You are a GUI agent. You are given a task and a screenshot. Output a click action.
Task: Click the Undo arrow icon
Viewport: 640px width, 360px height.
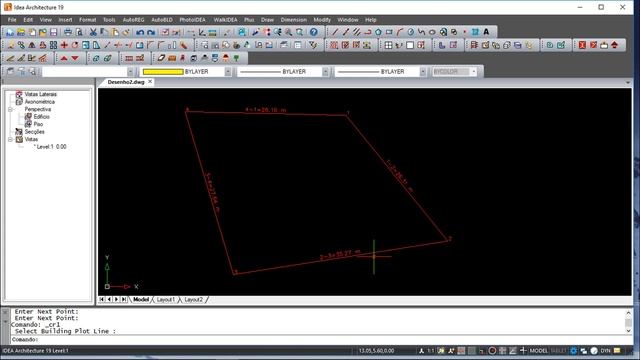coord(140,32)
